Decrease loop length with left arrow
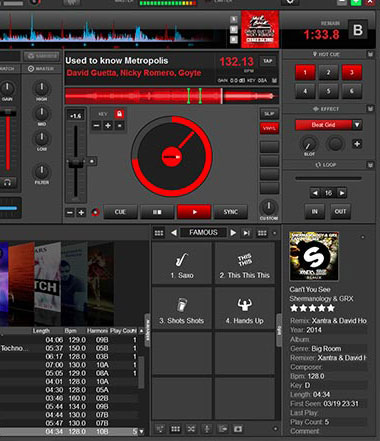The image size is (380, 441). (315, 193)
